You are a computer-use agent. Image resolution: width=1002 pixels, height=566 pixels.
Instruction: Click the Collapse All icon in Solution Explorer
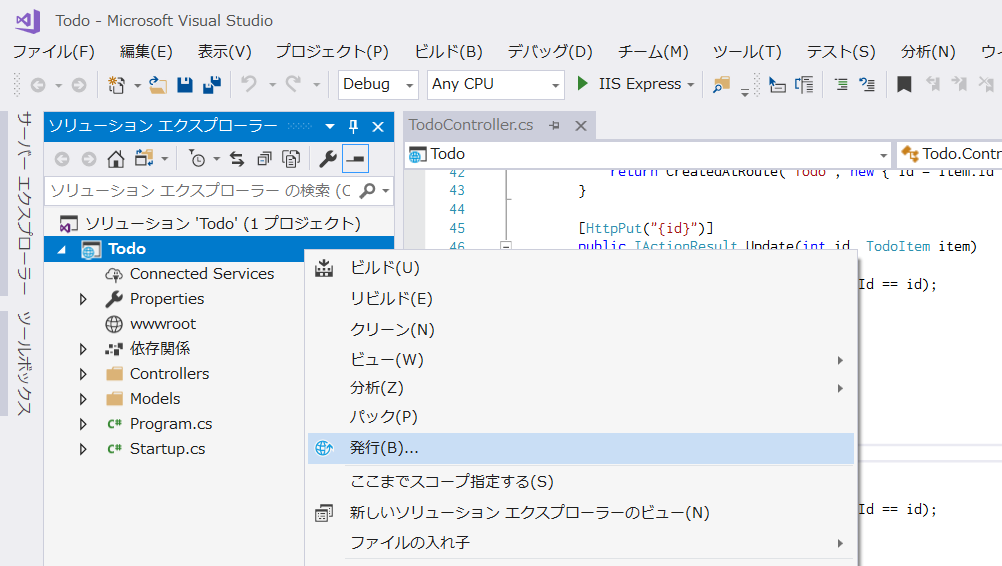264,158
